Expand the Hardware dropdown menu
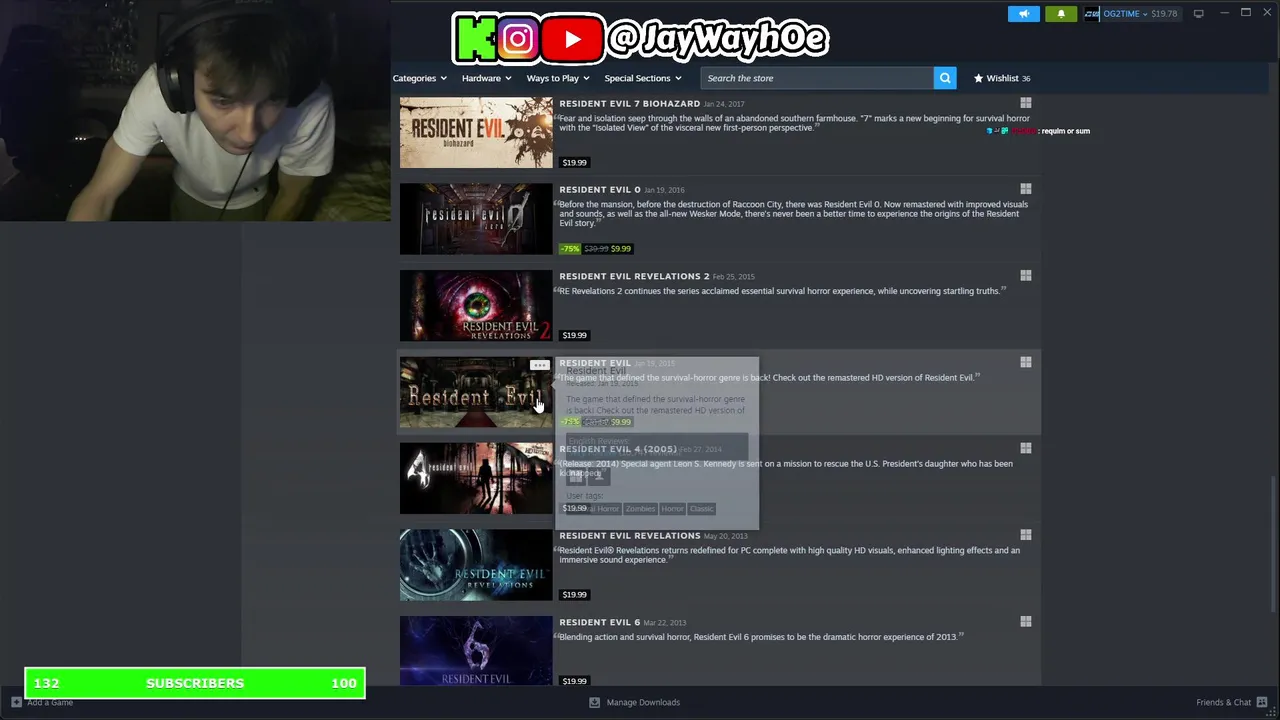The width and height of the screenshot is (1280, 720). [486, 78]
